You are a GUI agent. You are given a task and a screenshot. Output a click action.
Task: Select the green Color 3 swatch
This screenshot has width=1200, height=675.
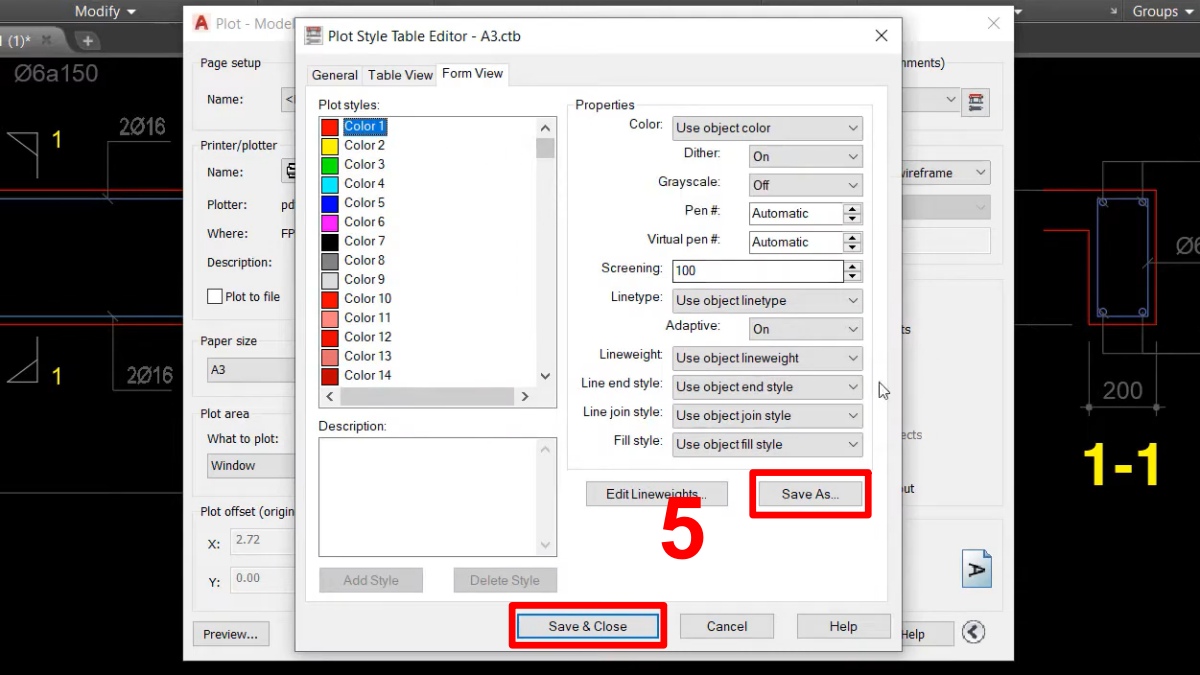[330, 165]
